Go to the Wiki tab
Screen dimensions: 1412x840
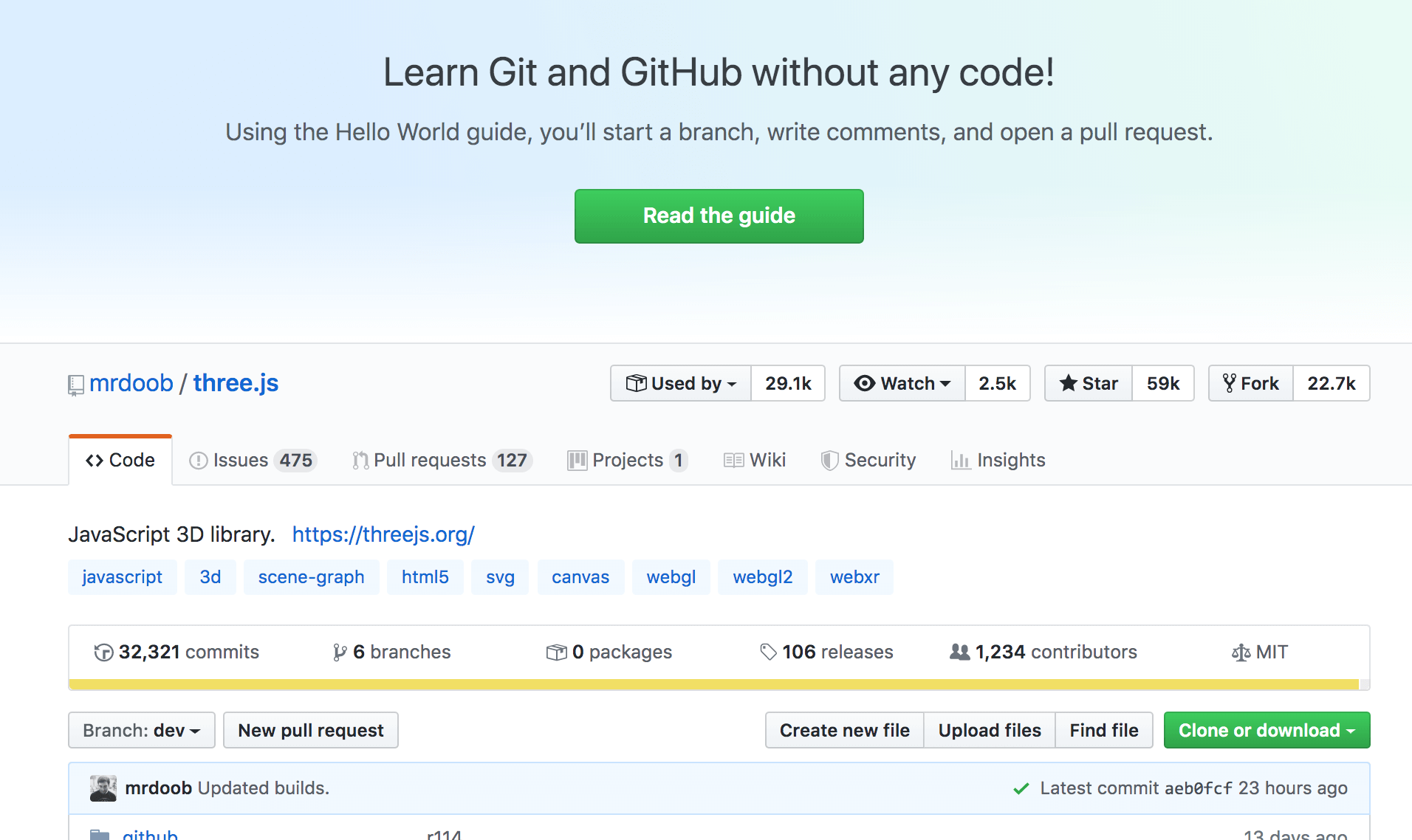click(x=754, y=460)
